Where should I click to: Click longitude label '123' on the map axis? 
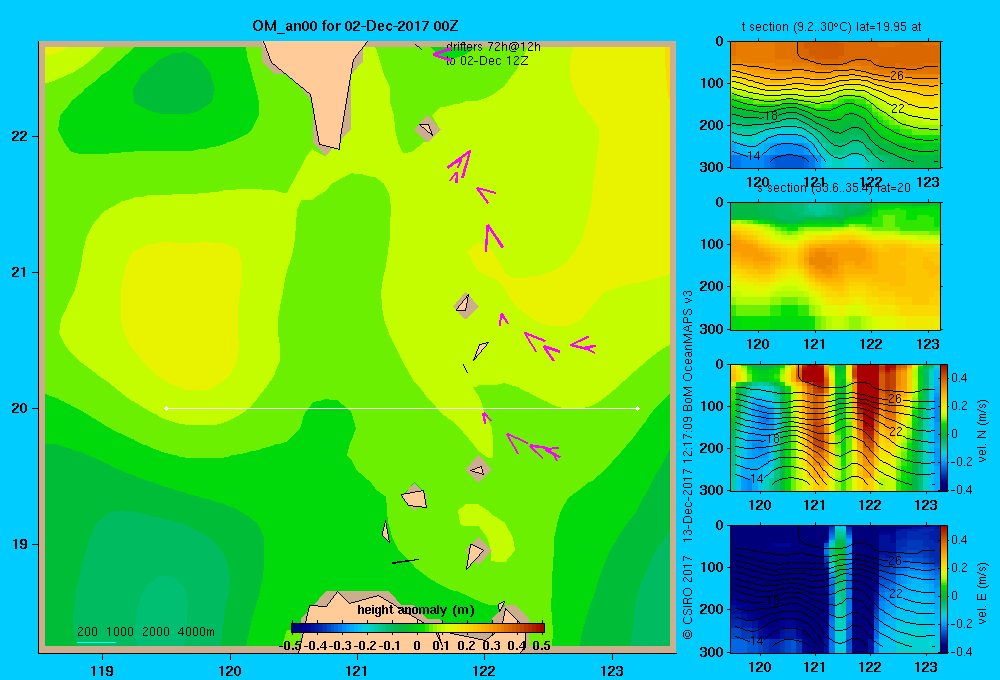(612, 670)
